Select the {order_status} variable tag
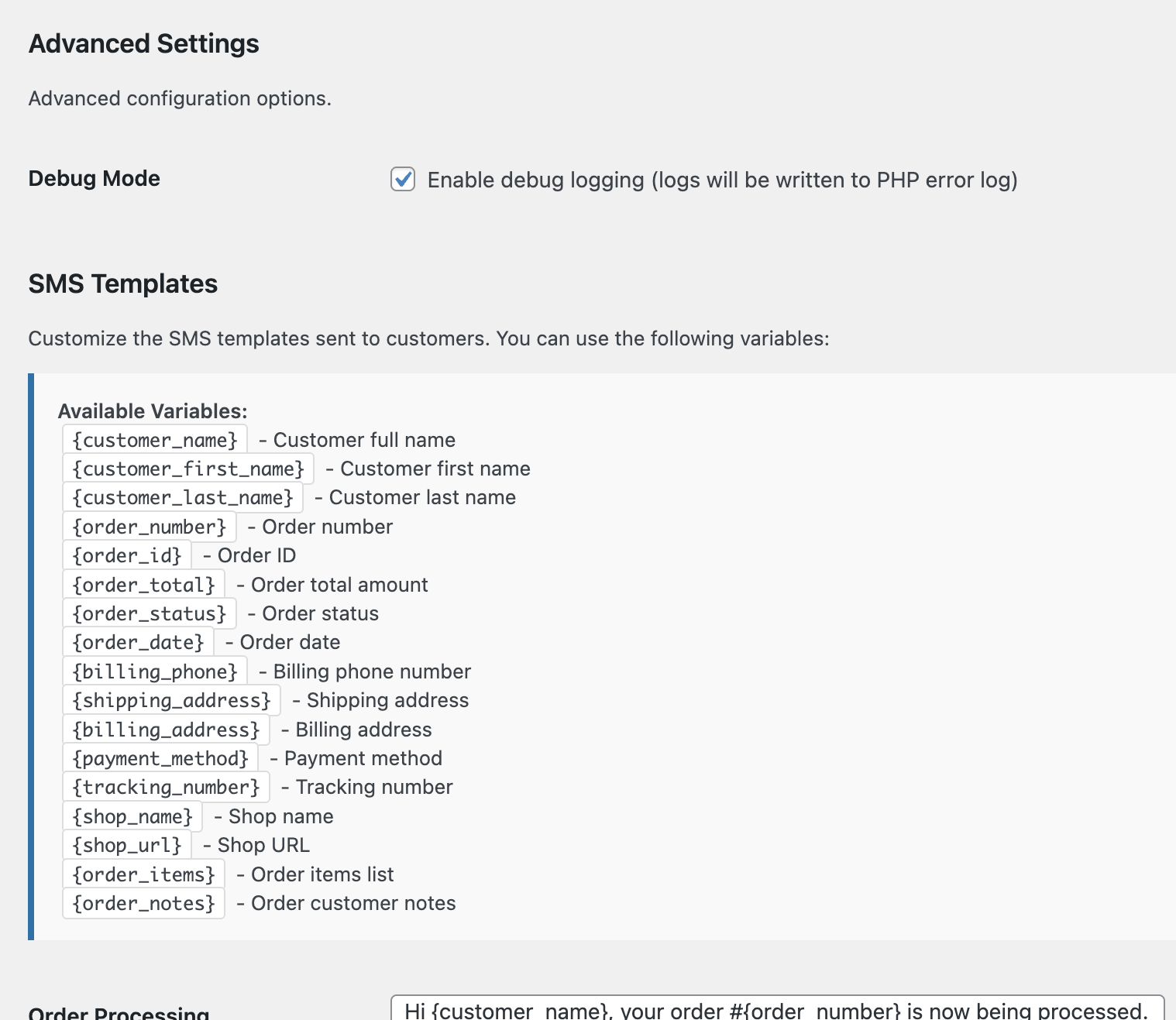This screenshot has height=1020, width=1176. [150, 614]
